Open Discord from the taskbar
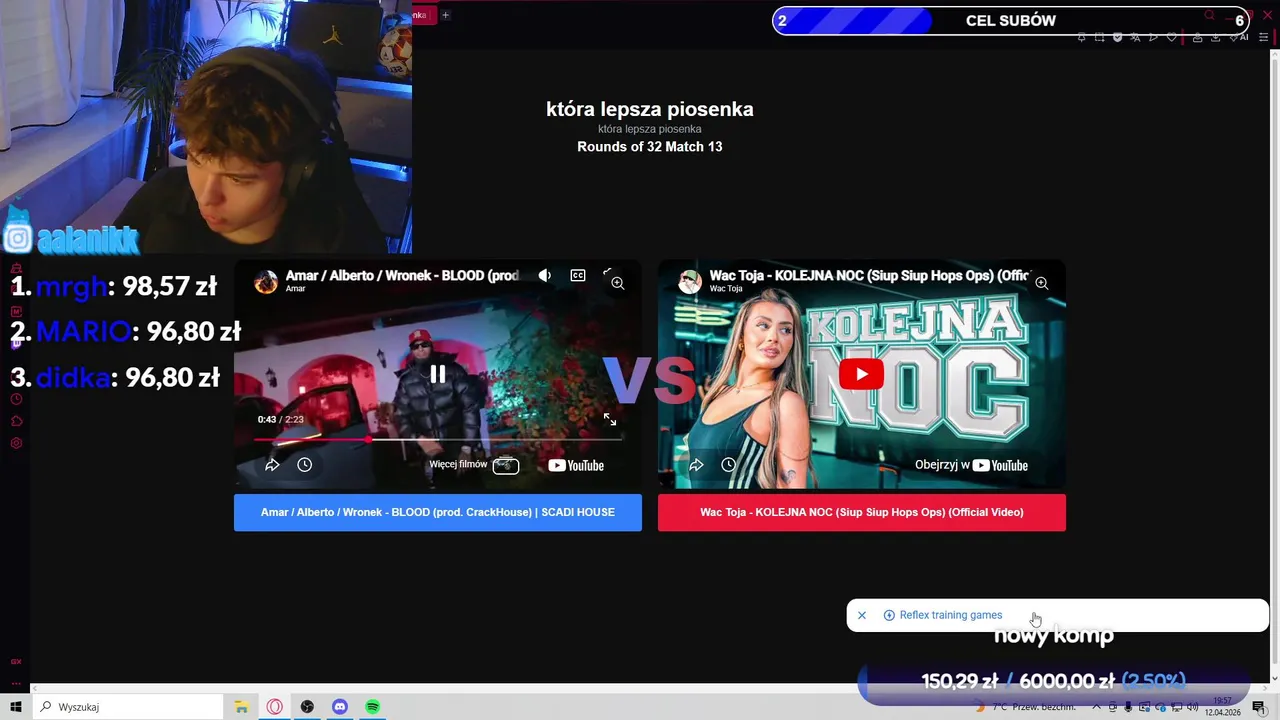This screenshot has width=1280, height=720. coord(340,707)
